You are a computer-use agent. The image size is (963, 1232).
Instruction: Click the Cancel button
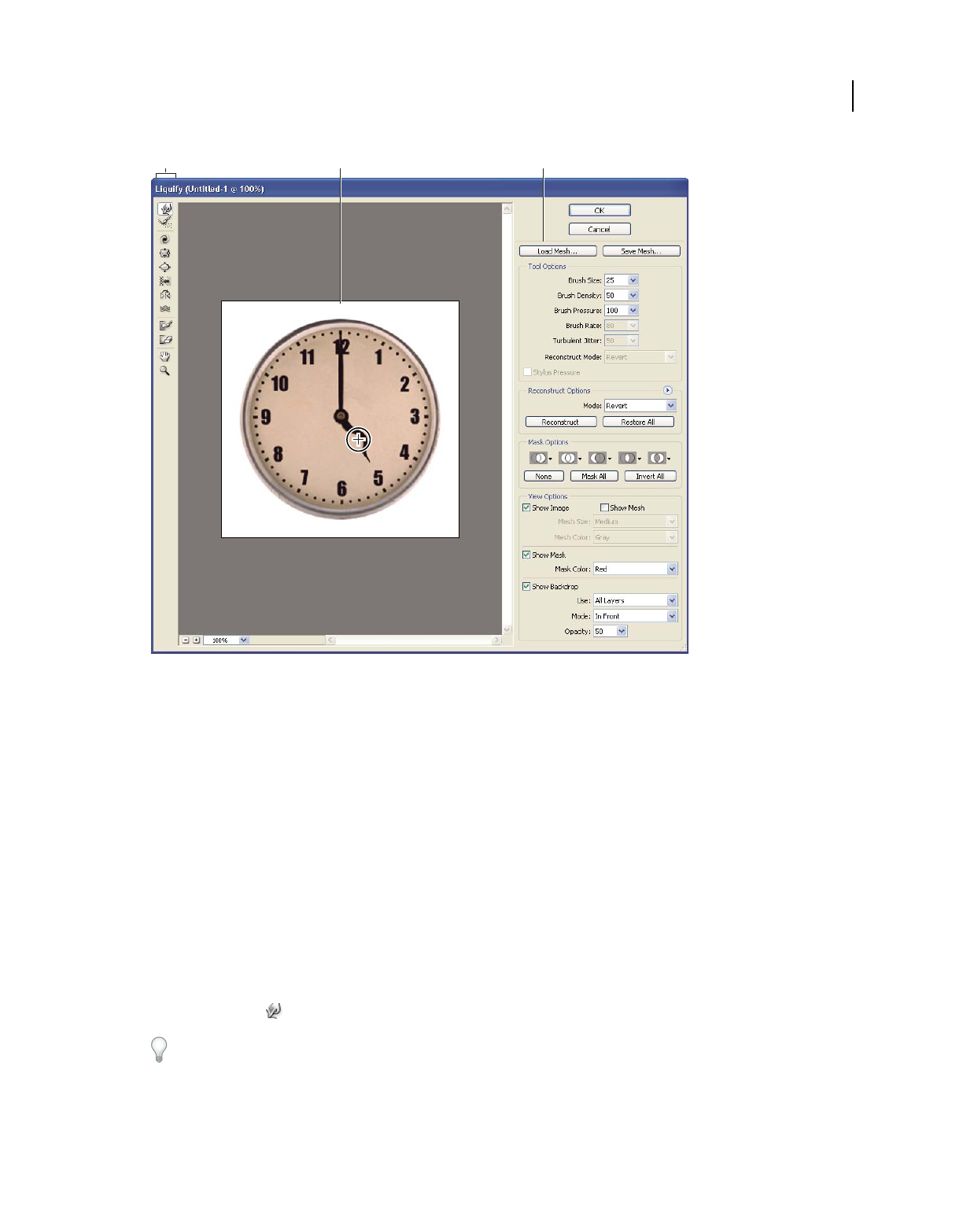[600, 229]
